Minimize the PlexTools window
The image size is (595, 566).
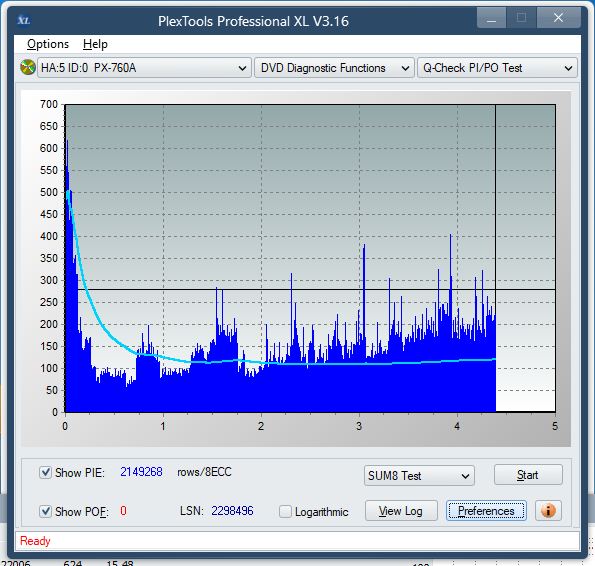(x=491, y=17)
